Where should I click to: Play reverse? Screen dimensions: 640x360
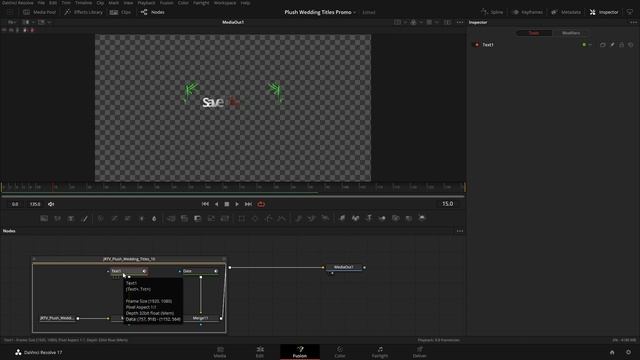[x=216, y=204]
